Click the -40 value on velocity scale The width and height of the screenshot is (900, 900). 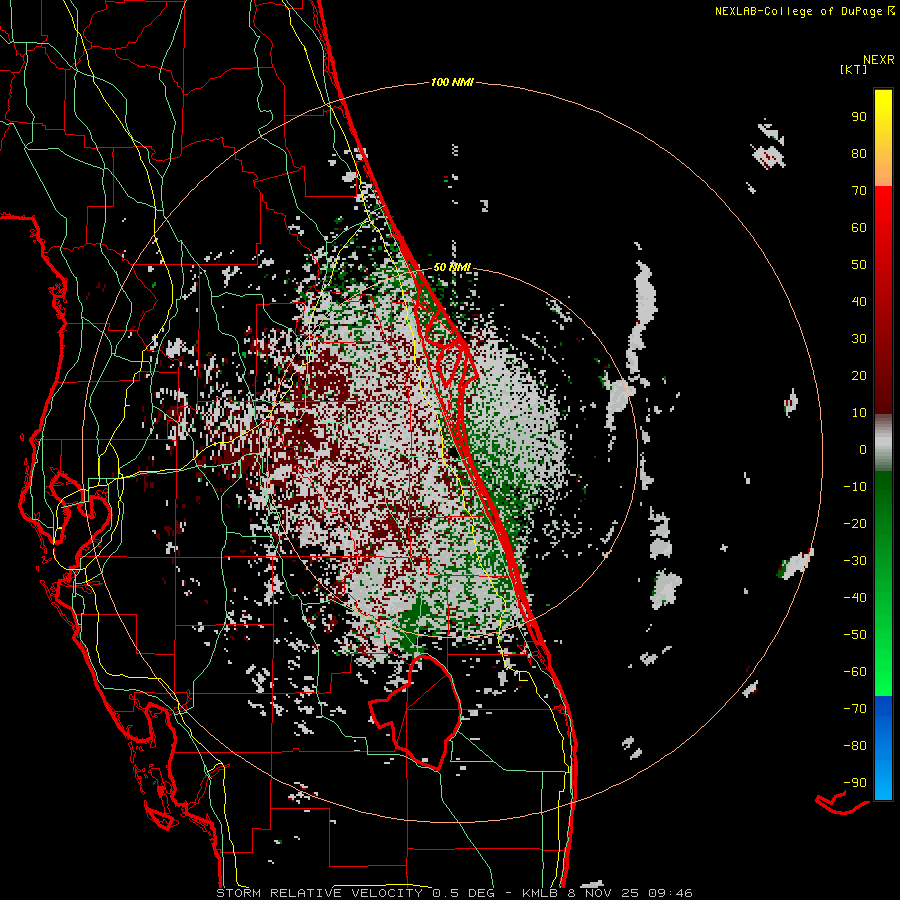[855, 598]
